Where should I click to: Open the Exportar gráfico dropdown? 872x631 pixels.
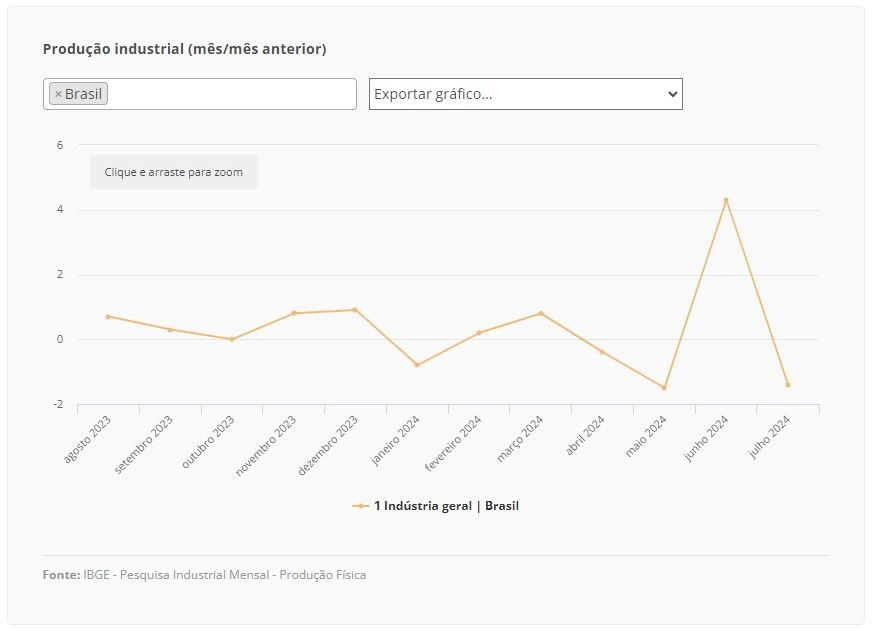(526, 94)
